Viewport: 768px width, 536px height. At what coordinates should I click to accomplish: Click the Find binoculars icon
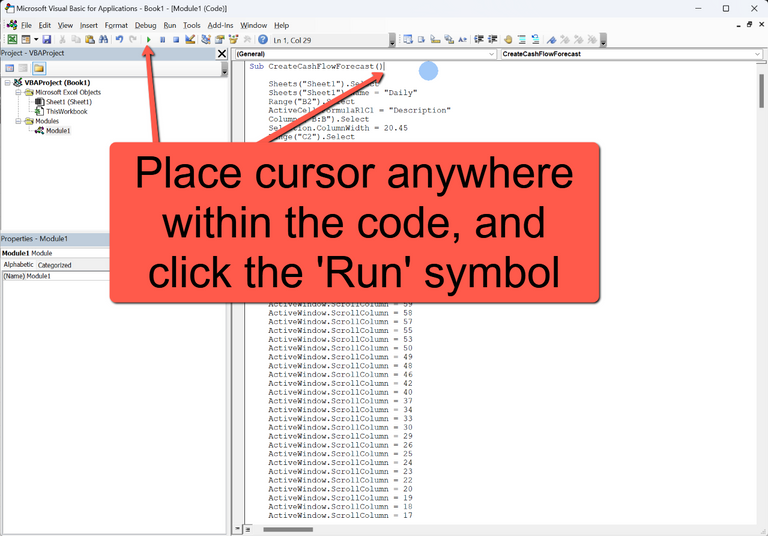(103, 40)
